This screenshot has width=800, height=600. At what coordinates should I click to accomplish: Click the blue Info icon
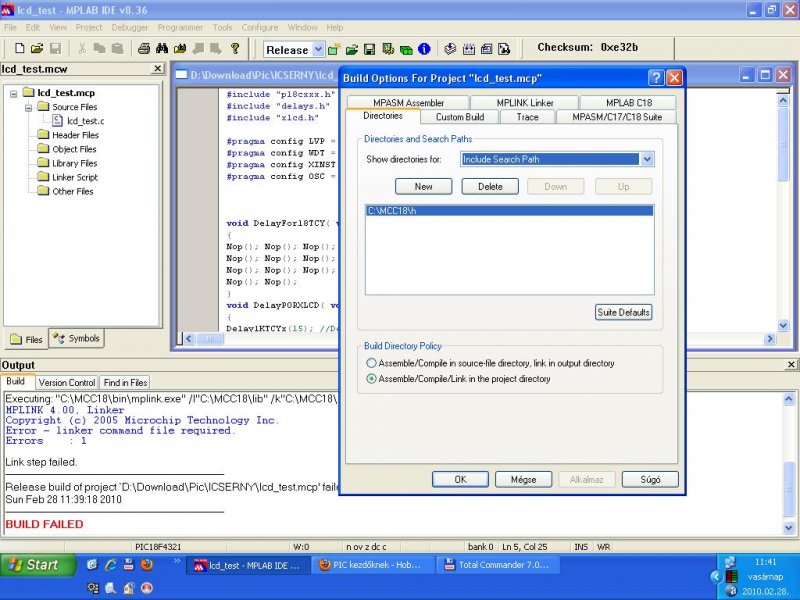[424, 49]
